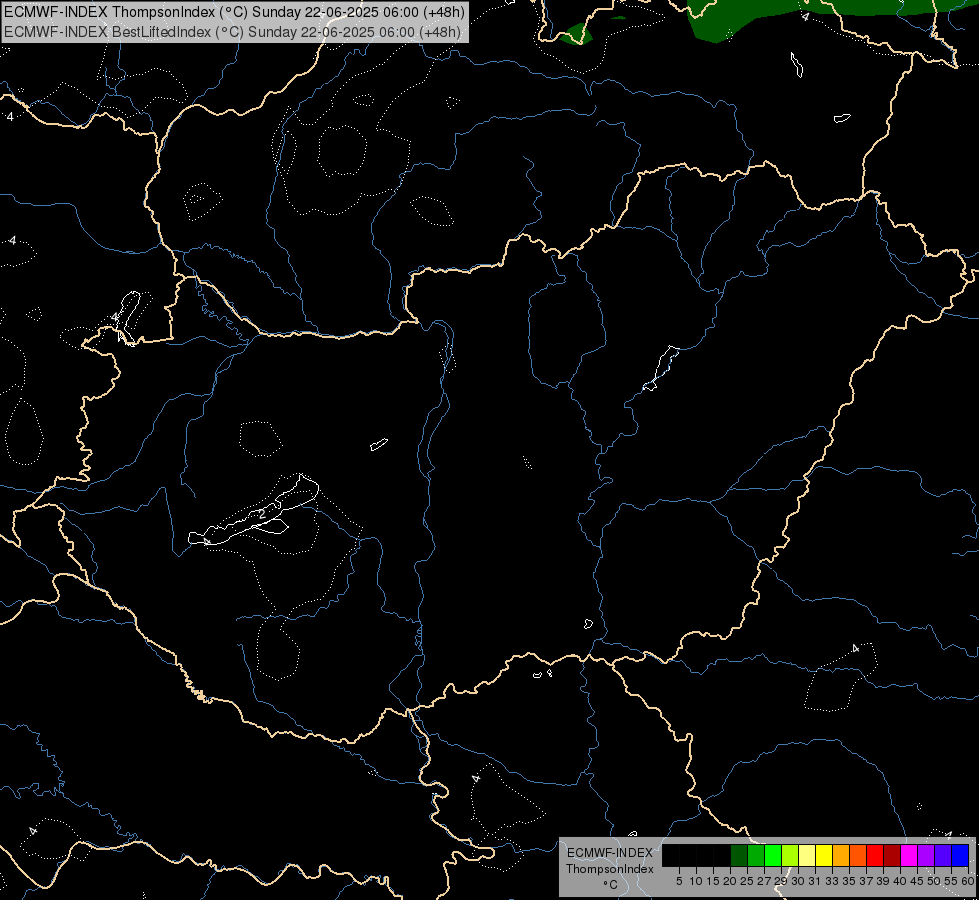Select the bright green 27–29 legend swatch
This screenshot has width=979, height=900.
pos(773,856)
